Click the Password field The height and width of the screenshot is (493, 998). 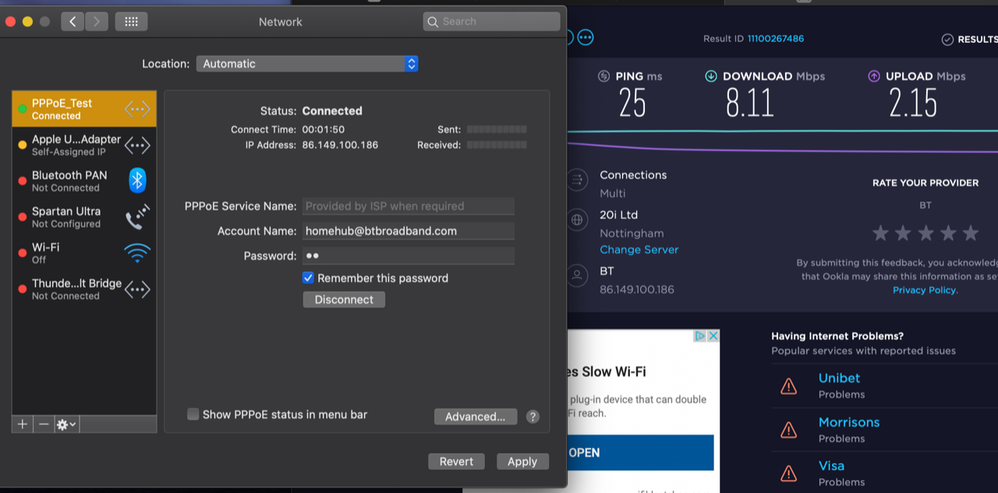point(408,256)
